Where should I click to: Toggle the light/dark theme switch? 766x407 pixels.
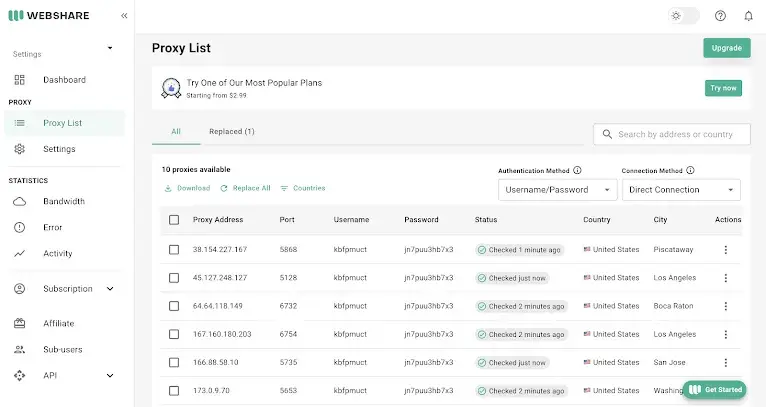click(684, 16)
